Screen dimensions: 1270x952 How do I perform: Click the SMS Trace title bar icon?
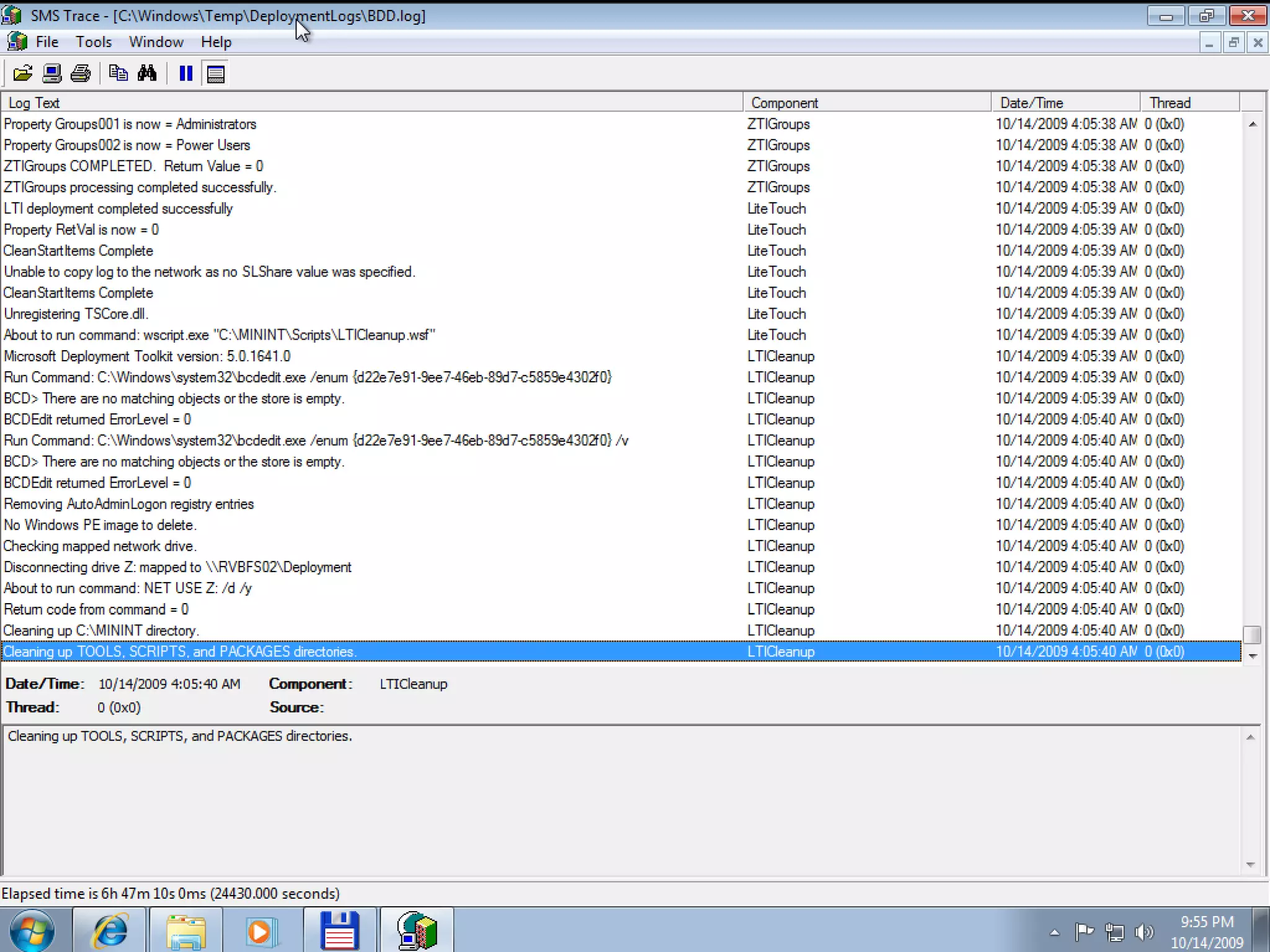12,15
